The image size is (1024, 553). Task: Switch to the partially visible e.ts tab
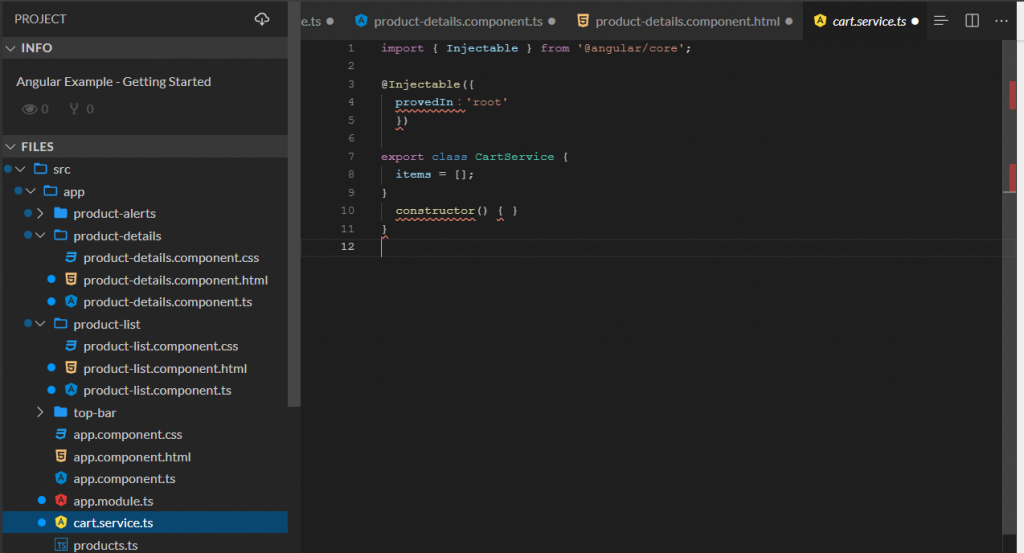318,21
